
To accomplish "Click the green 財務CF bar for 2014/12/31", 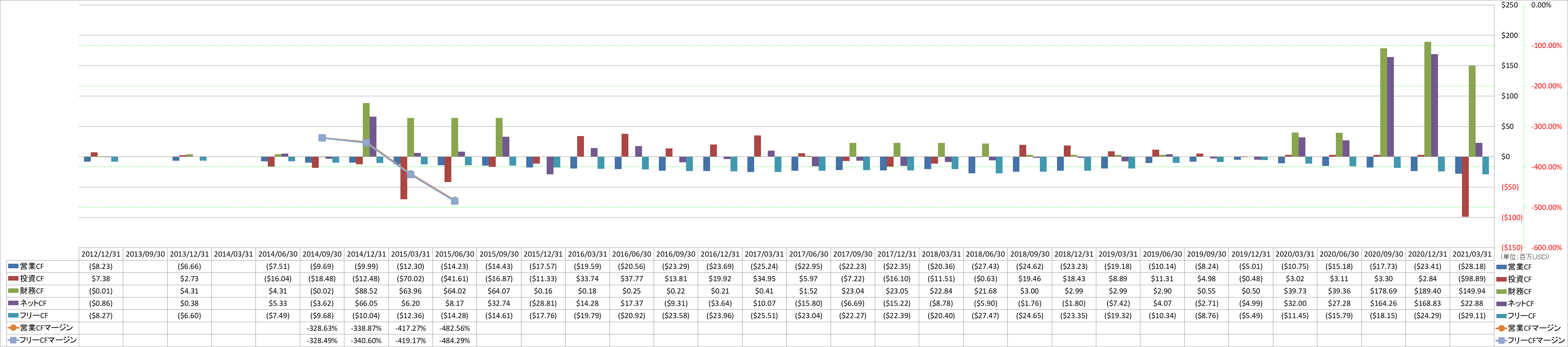I will coord(366,130).
